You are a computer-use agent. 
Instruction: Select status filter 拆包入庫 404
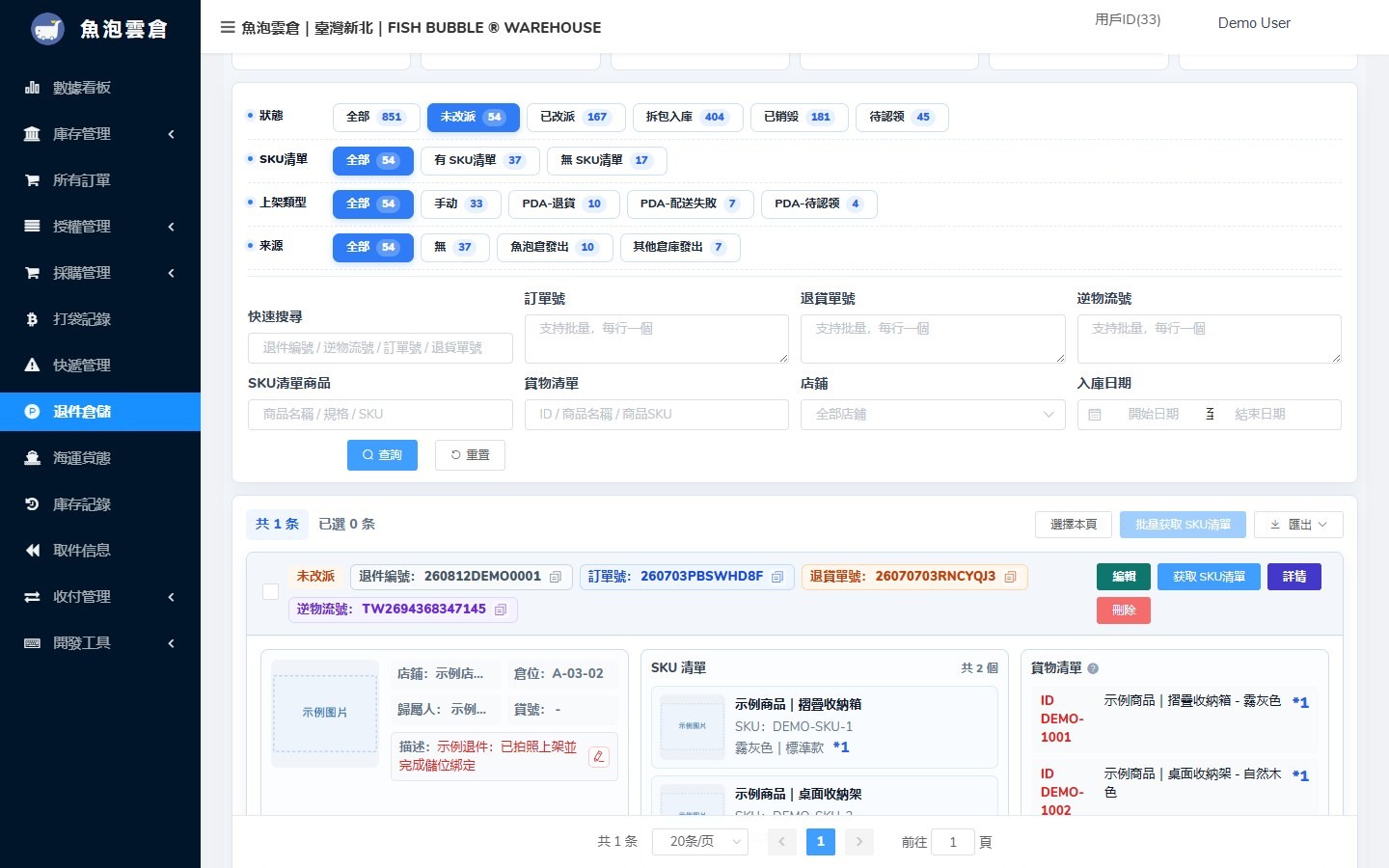coord(688,117)
